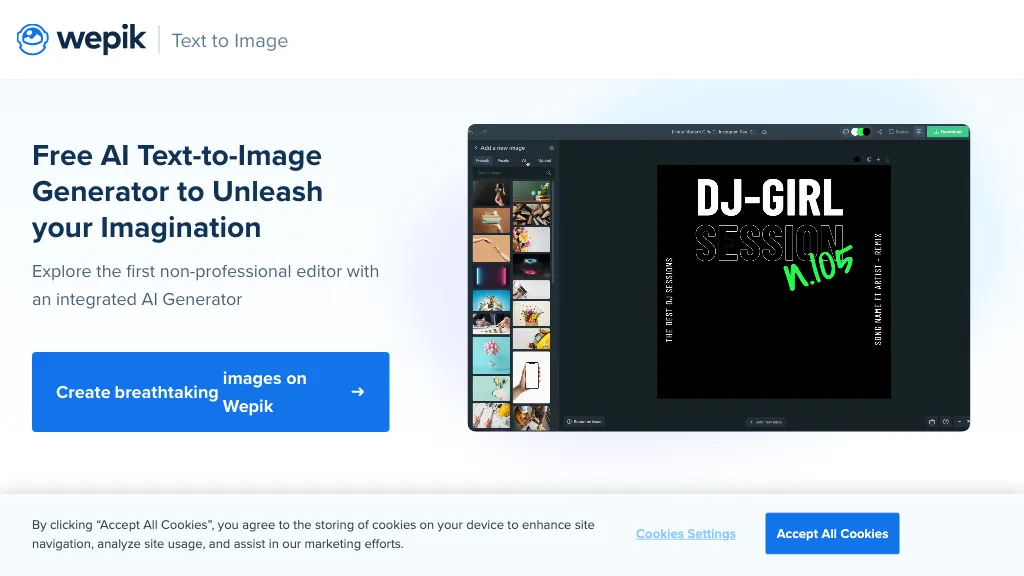Click the zoom out minus icon
1024x576 pixels.
tap(958, 422)
